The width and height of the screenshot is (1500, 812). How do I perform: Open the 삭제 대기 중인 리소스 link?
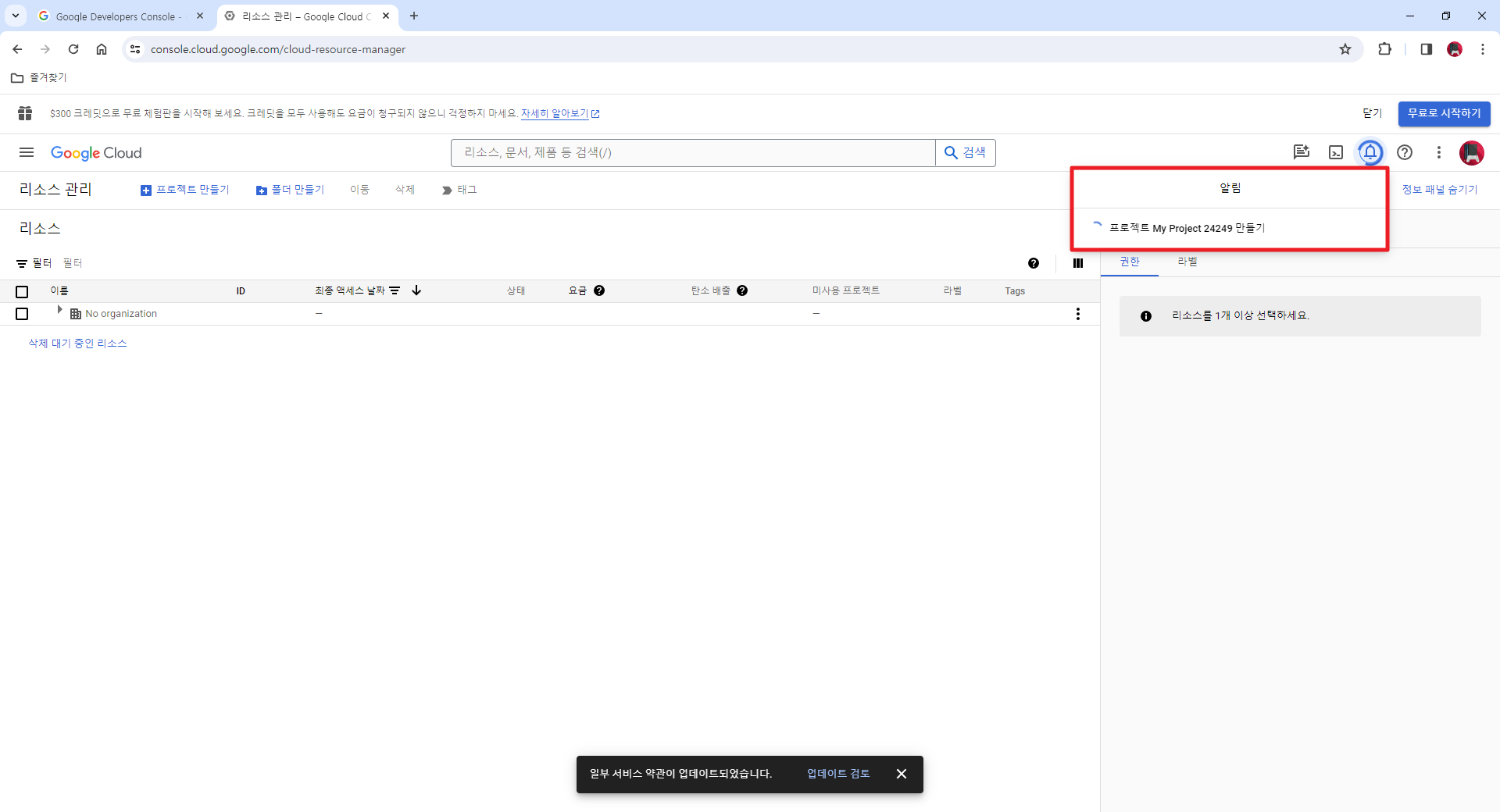pyautogui.click(x=77, y=343)
